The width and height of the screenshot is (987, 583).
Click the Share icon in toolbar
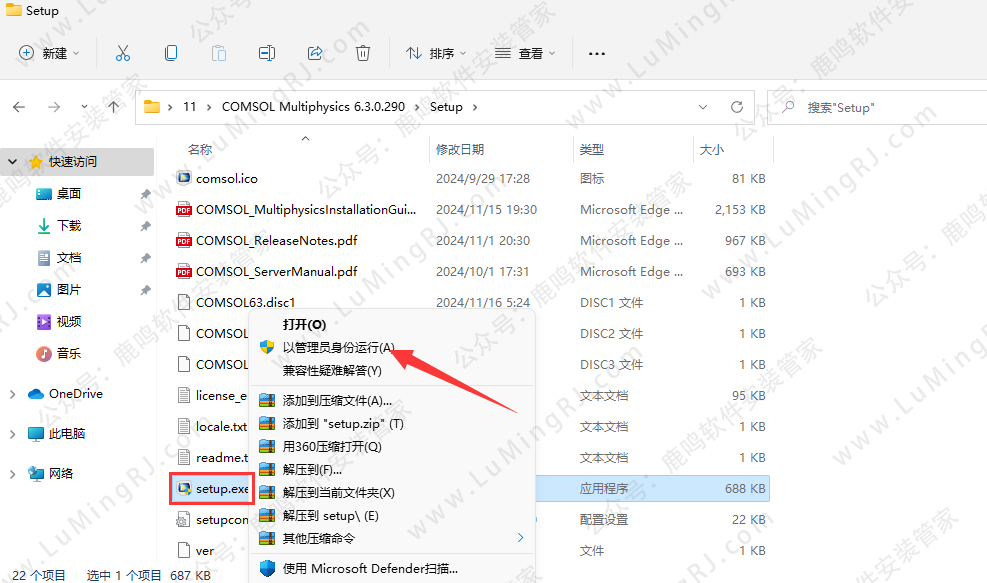pos(315,53)
